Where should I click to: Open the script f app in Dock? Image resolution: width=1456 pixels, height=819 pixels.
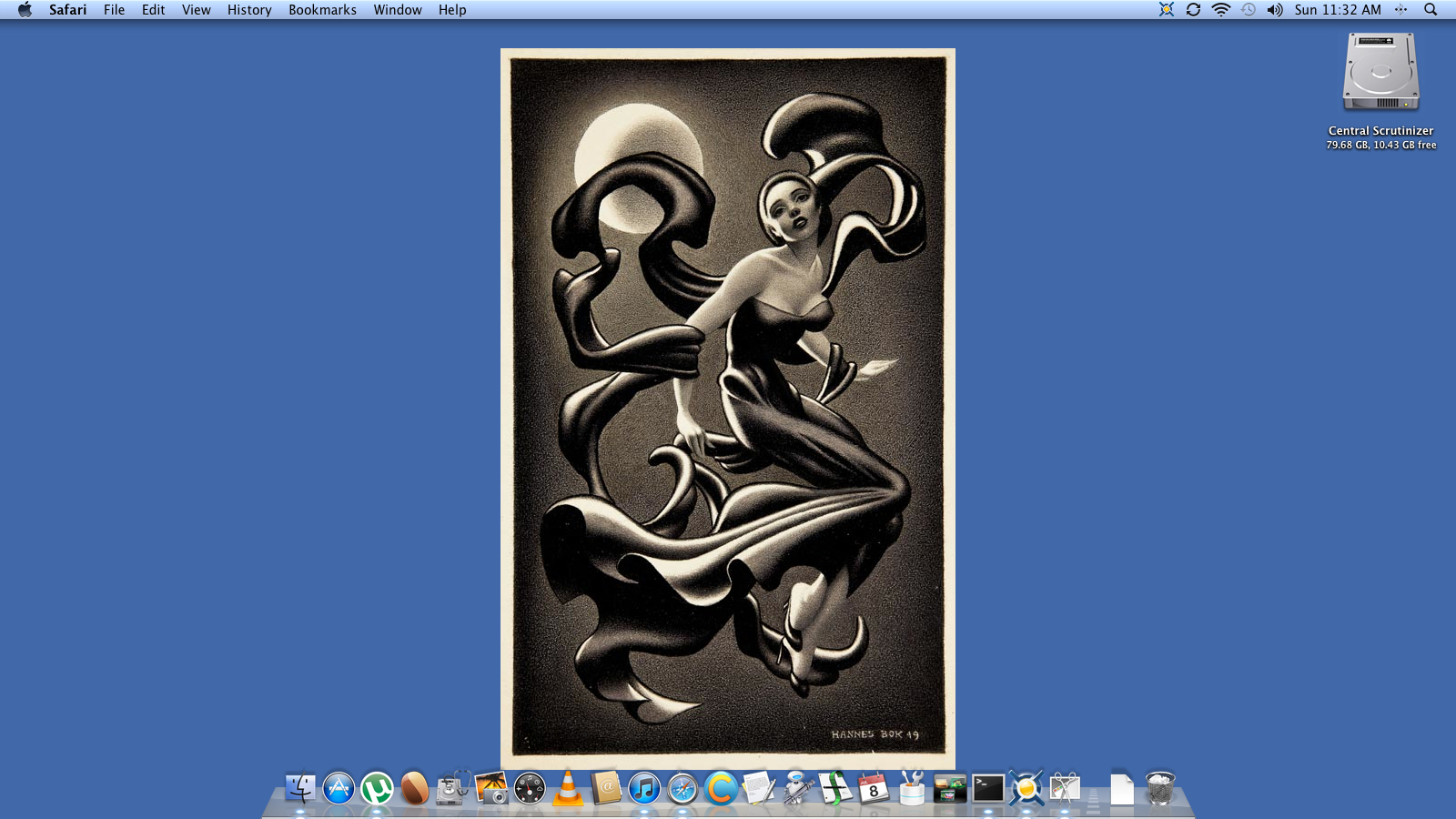835,788
